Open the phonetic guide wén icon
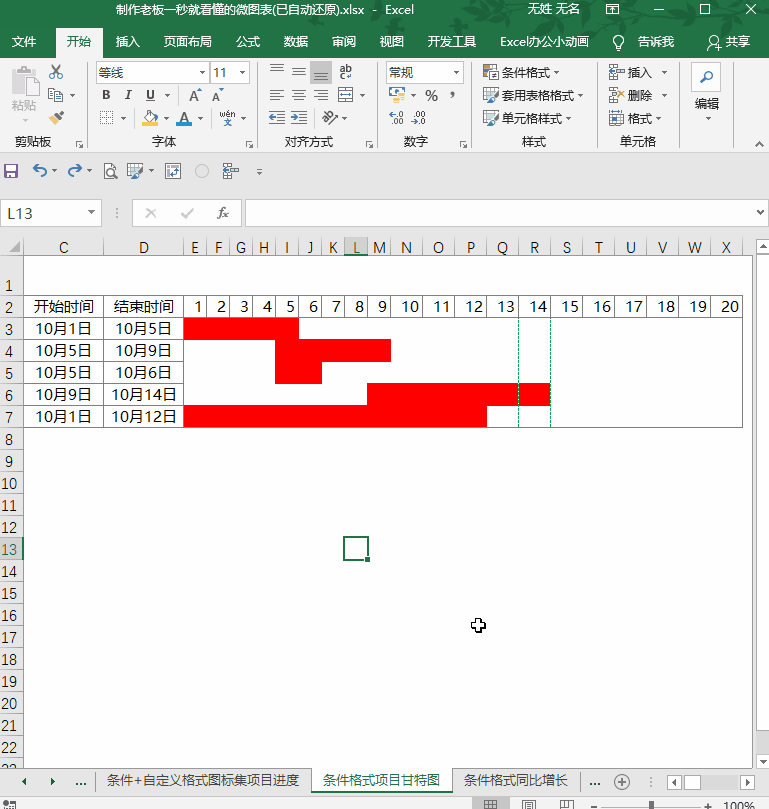The width and height of the screenshot is (769, 809). tap(227, 118)
